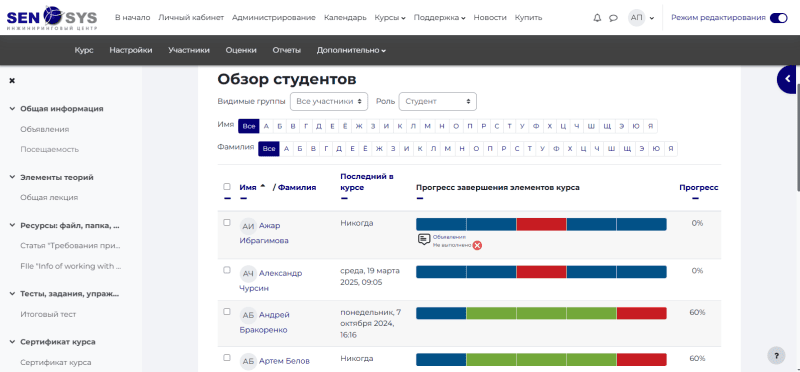Filter Имя by the letter А
Viewport: 800px width, 372px height.
[266, 126]
